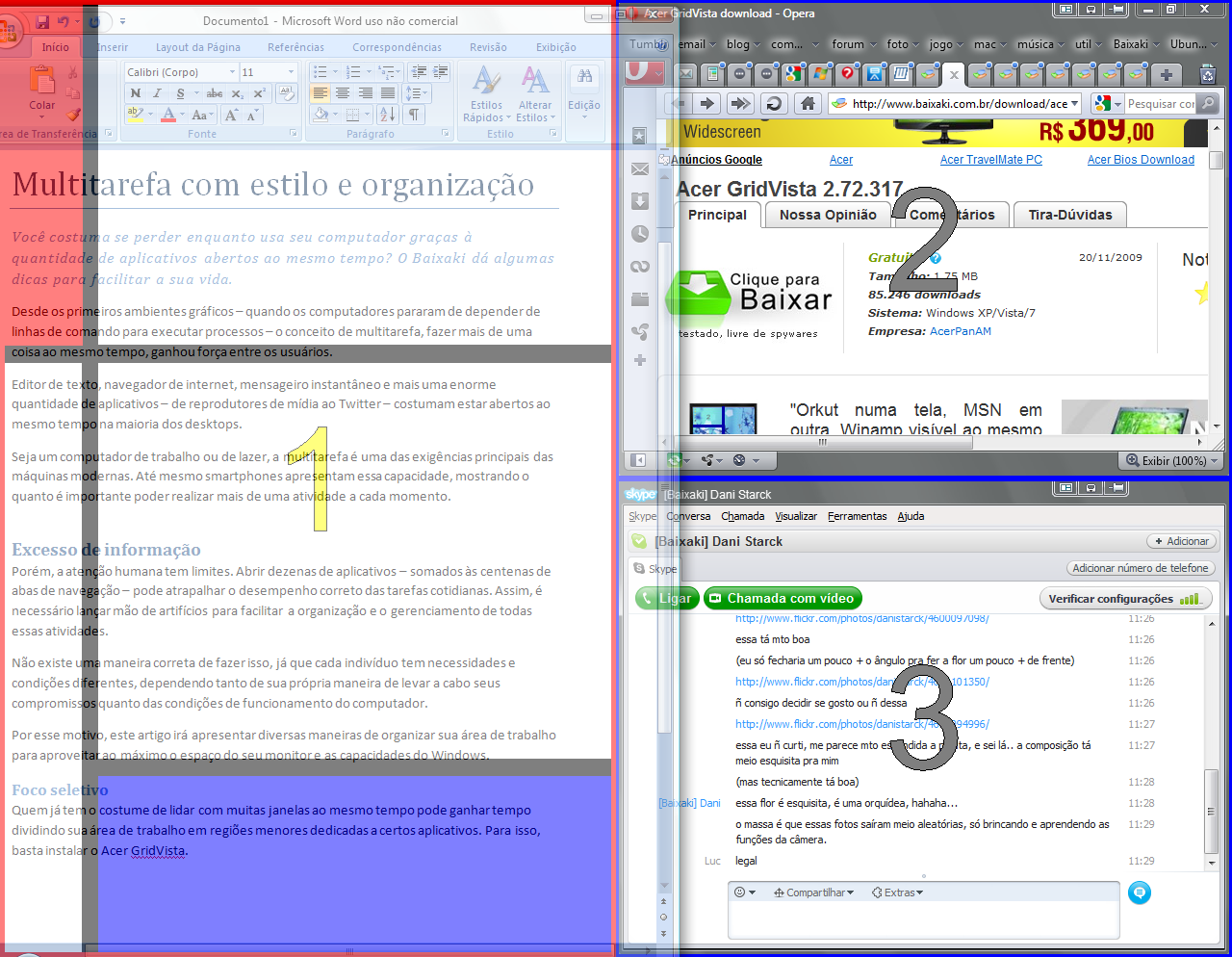Open the sort A-Z tool in Word
1232x957 pixels.
click(387, 115)
